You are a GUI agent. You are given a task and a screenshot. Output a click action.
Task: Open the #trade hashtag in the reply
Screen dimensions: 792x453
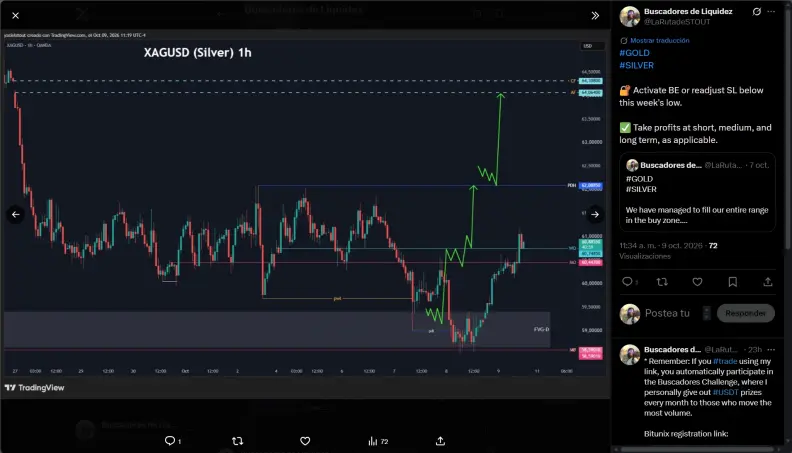click(x=725, y=361)
